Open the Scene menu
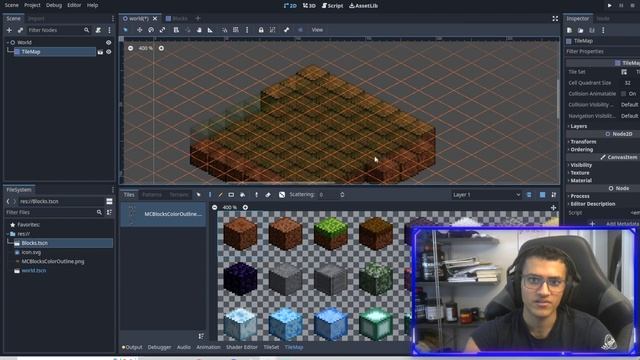The image size is (640, 360). (11, 5)
